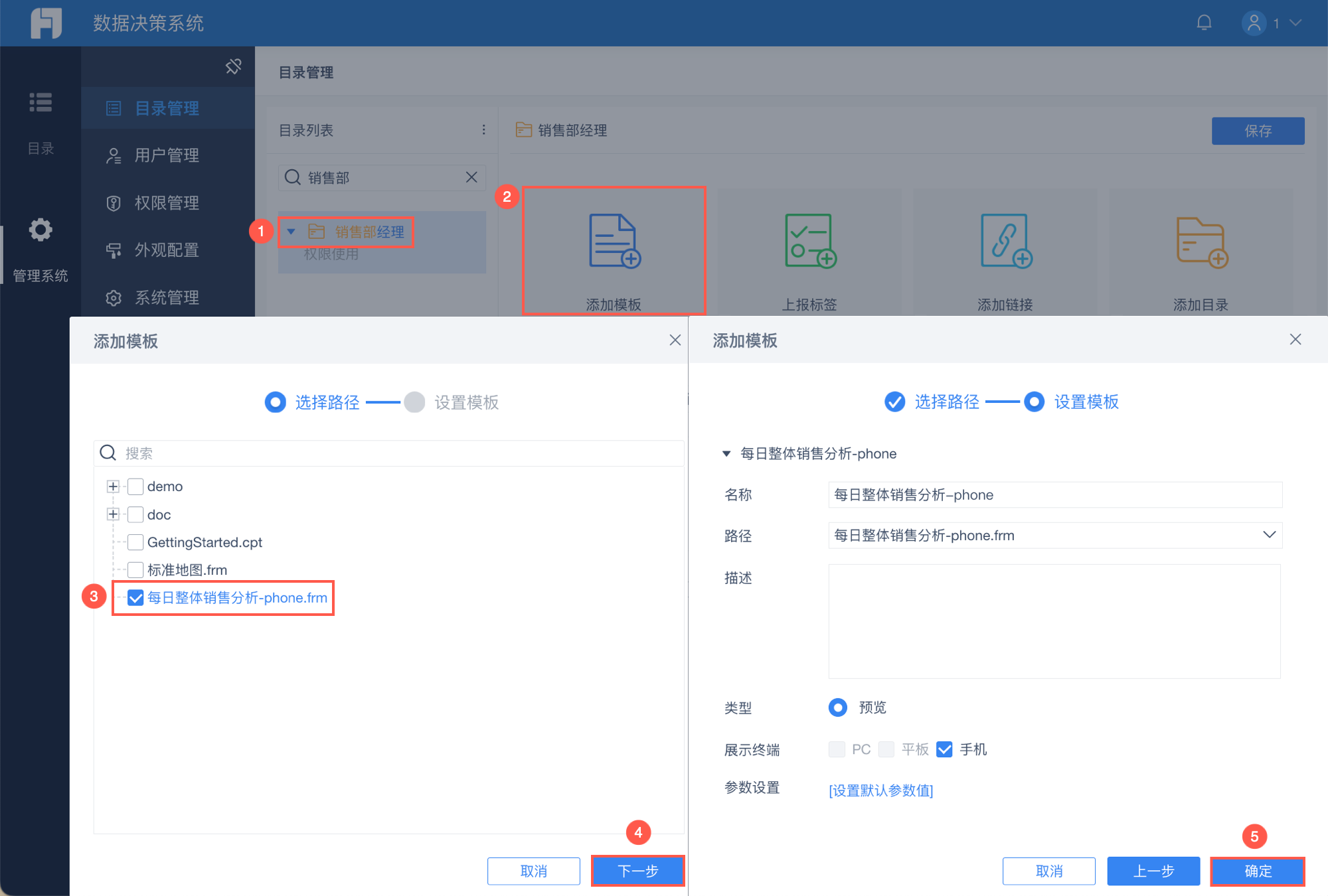
Task: Open 用户管理 in sidebar menu
Action: [167, 155]
